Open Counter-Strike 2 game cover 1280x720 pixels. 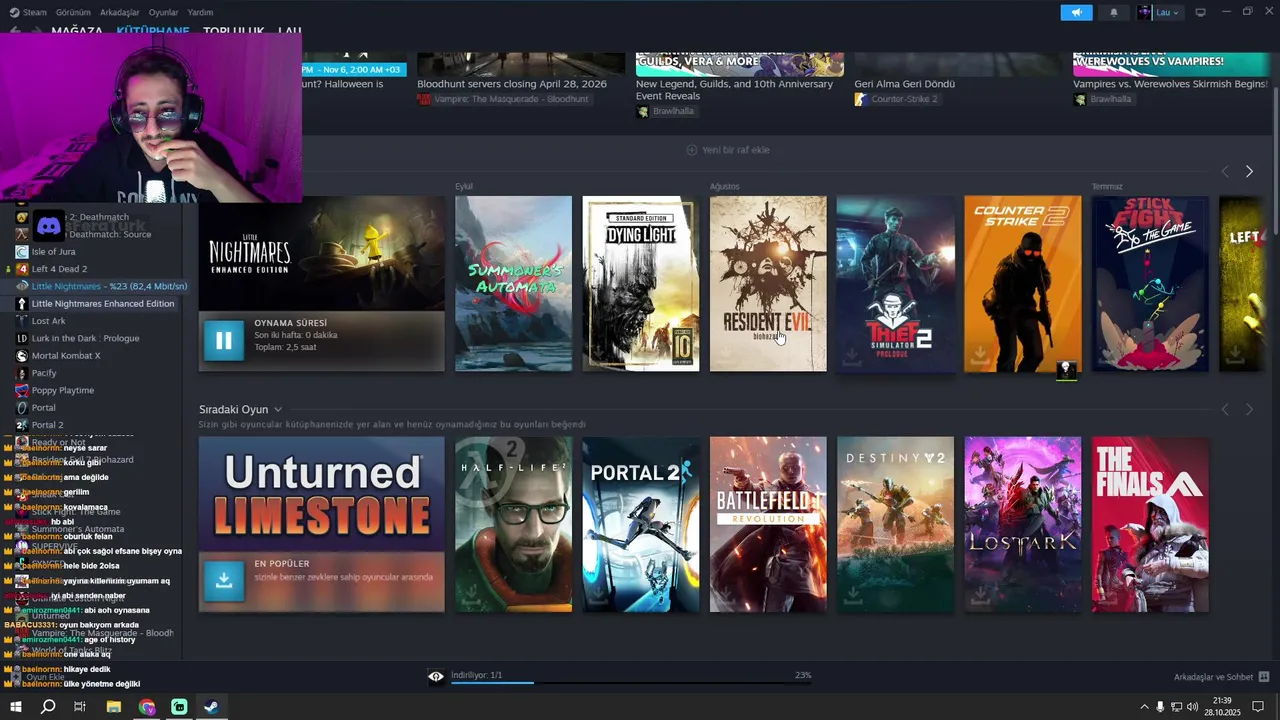(1023, 284)
